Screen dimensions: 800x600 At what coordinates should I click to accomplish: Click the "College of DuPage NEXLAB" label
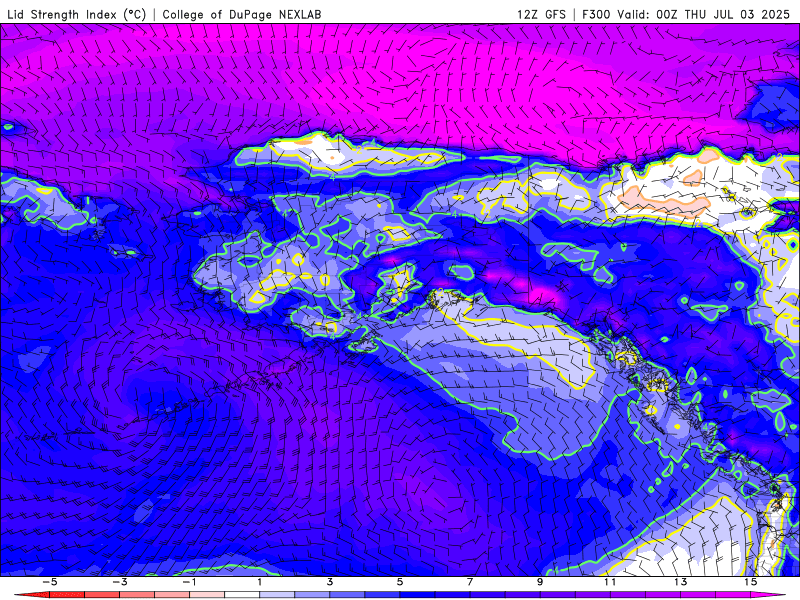tap(242, 14)
